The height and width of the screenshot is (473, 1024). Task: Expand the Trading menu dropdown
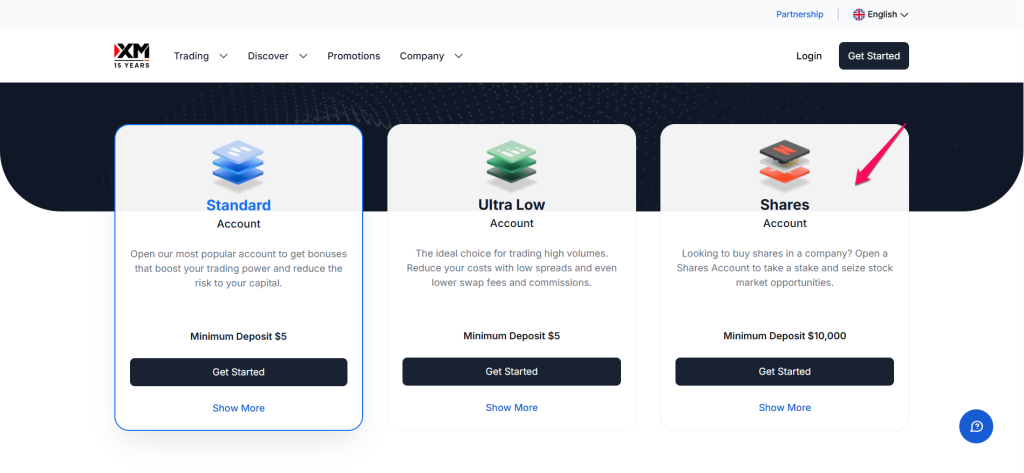(200, 56)
